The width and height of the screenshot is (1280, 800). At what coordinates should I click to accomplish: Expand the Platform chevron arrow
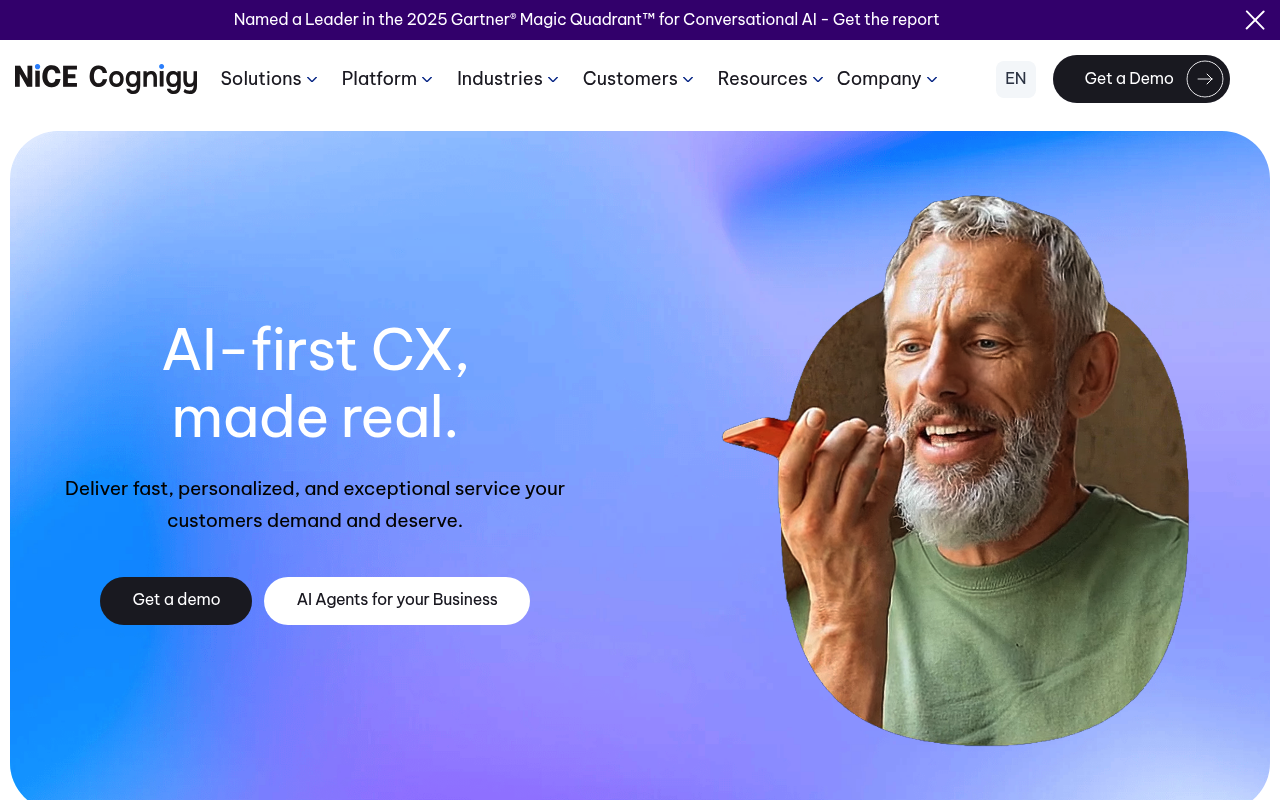pyautogui.click(x=427, y=80)
